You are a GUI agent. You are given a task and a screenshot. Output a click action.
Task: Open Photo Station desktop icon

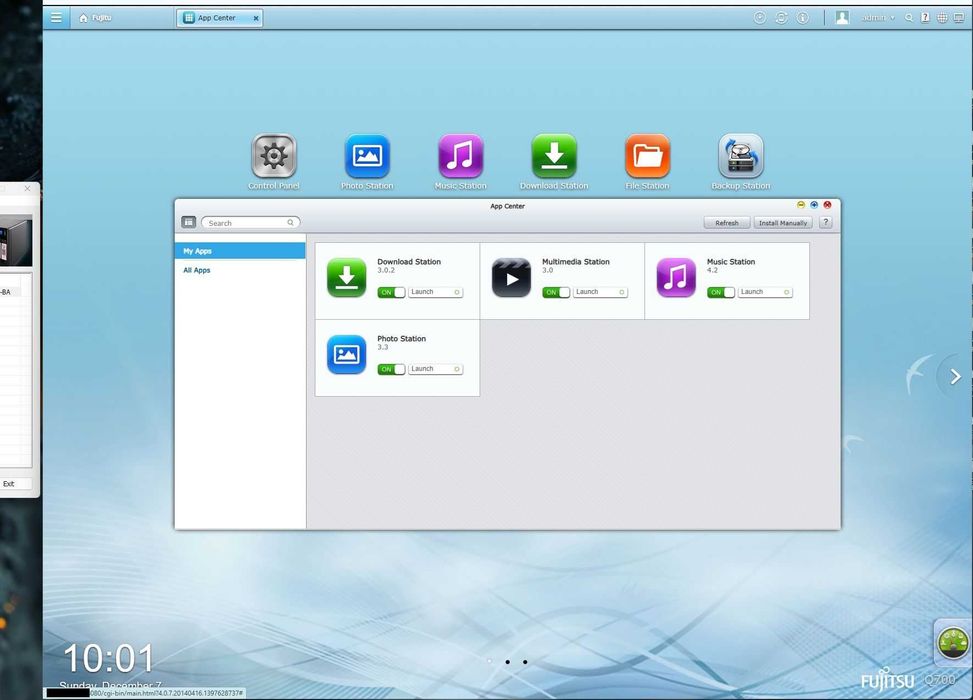pyautogui.click(x=367, y=156)
